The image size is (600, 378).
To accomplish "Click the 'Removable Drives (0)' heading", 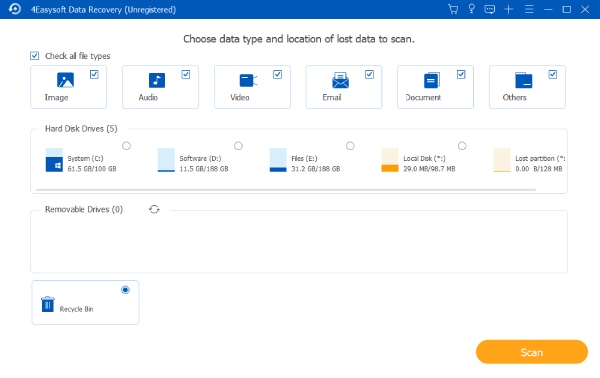I will tap(84, 209).
